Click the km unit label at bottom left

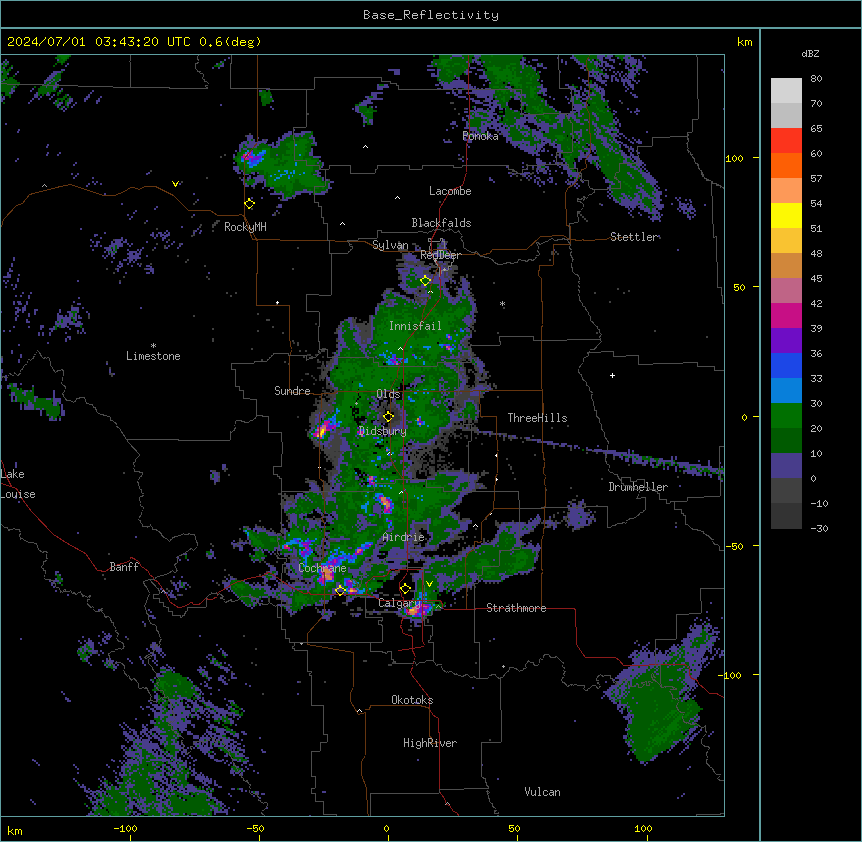[x=15, y=831]
